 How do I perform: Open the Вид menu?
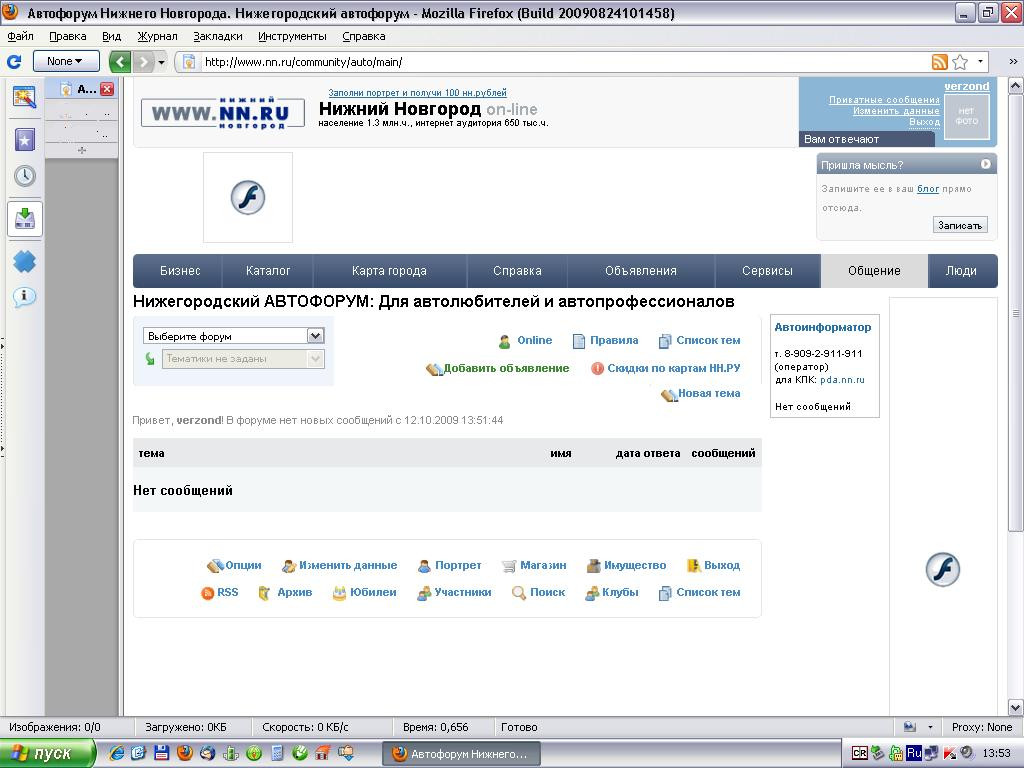point(112,37)
